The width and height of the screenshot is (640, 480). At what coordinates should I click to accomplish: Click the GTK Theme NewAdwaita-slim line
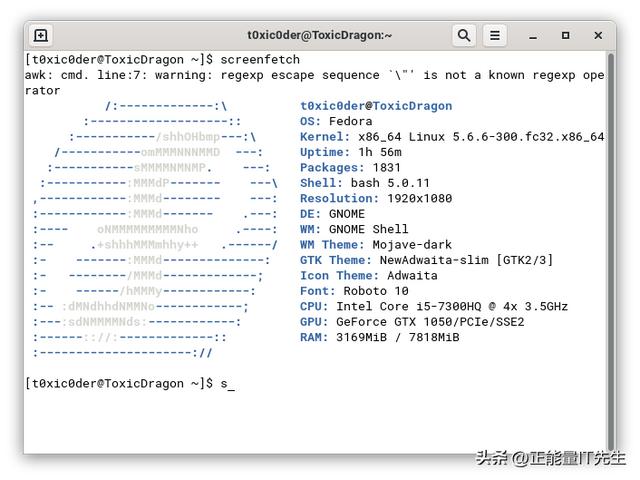[x=427, y=260]
